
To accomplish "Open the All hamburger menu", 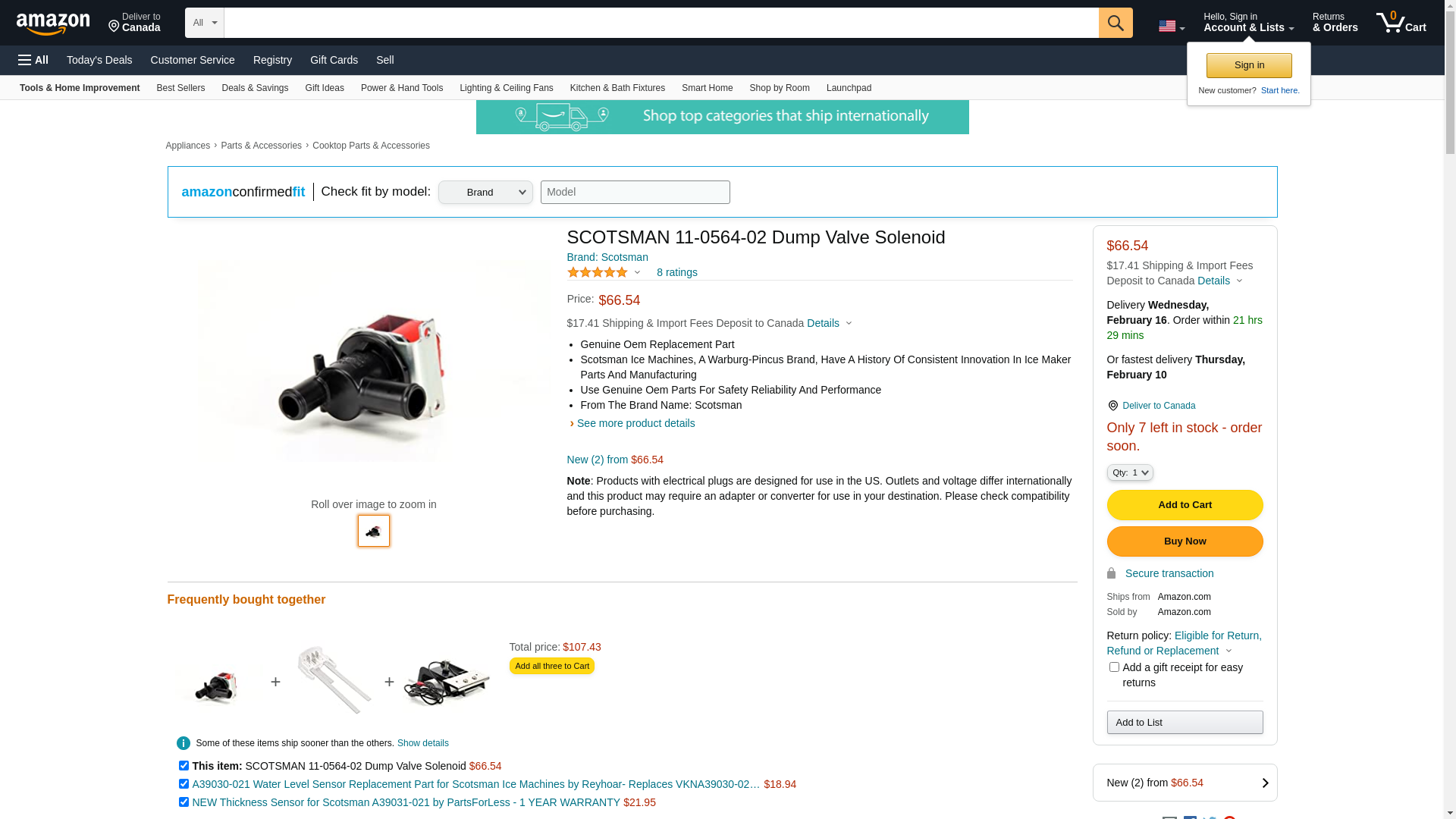I will (x=33, y=60).
